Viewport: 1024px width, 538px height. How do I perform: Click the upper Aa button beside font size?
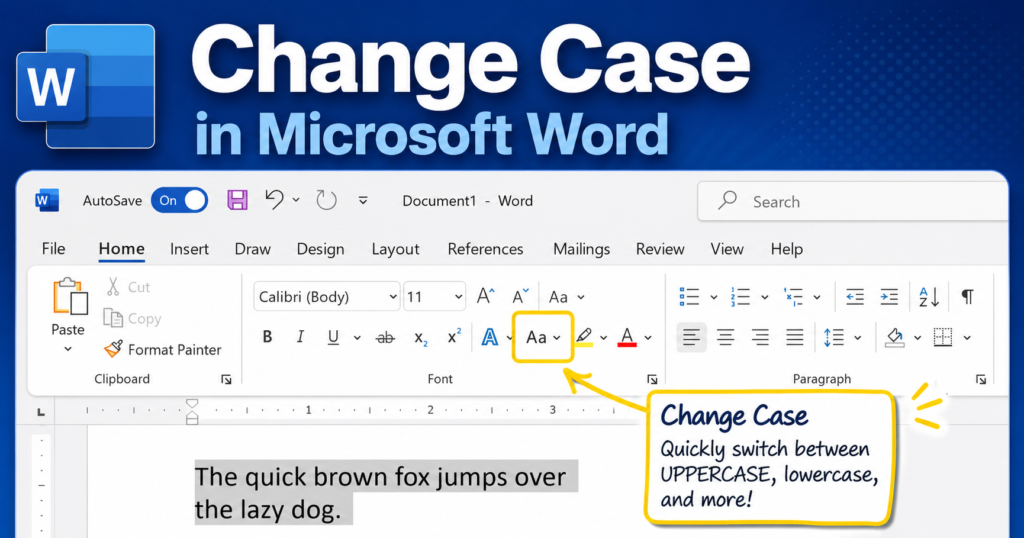click(x=566, y=297)
